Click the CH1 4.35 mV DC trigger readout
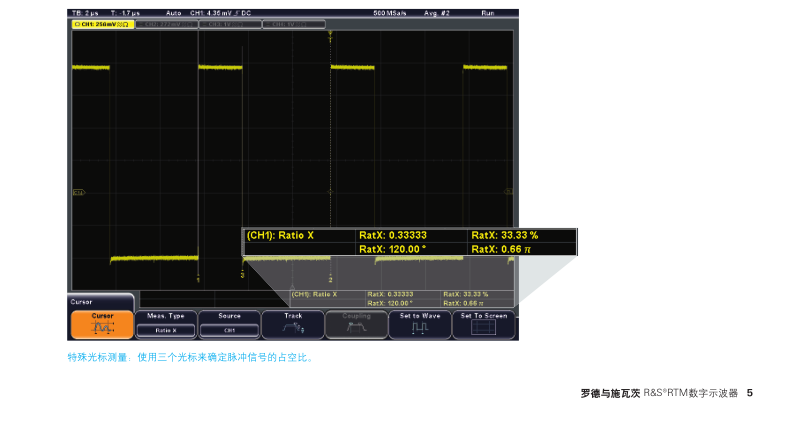Screen dimensions: 788x421 coord(221,13)
